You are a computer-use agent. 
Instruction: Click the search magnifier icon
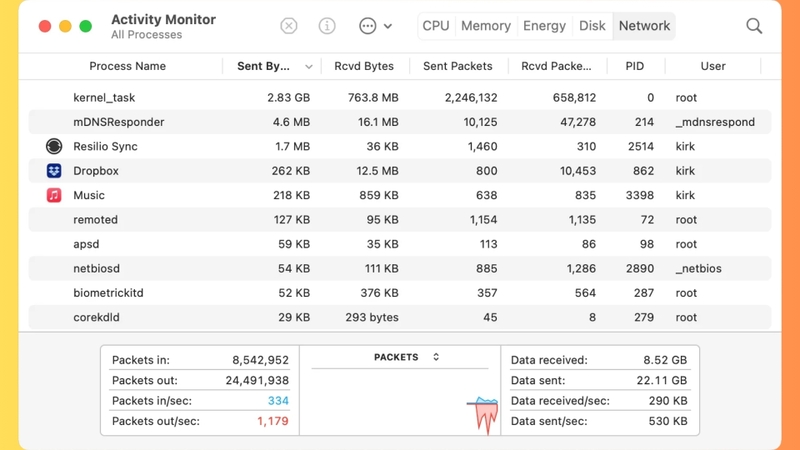(754, 26)
